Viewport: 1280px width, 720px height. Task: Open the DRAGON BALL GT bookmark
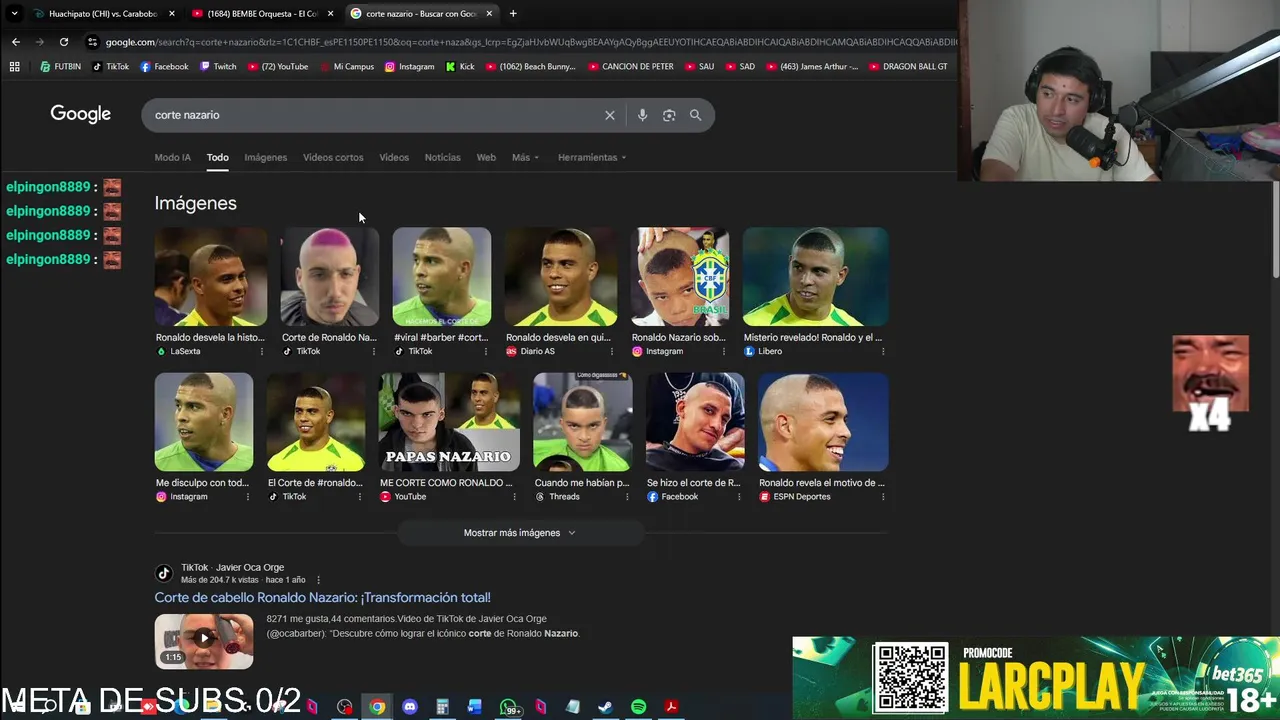point(908,66)
